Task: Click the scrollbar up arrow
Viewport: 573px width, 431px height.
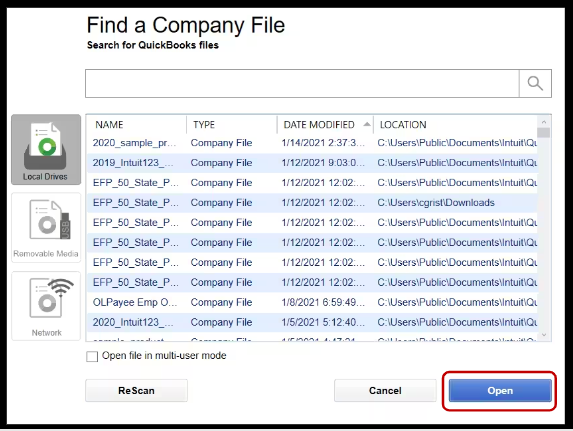Action: (544, 122)
